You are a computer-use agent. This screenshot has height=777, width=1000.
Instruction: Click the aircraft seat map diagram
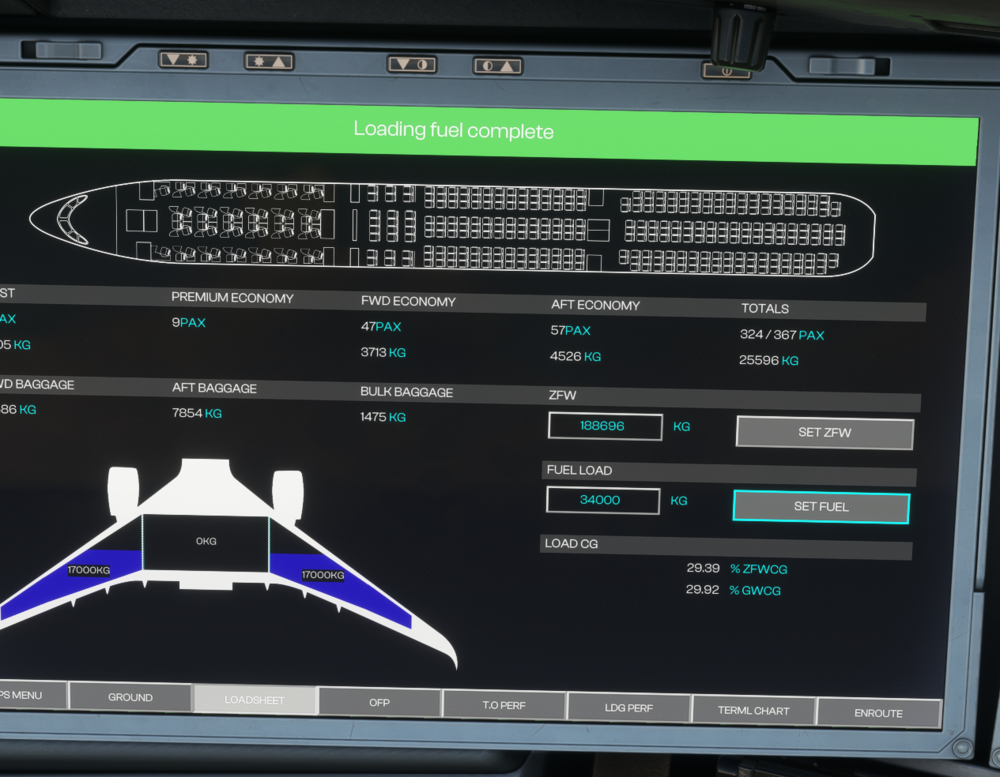(452, 229)
